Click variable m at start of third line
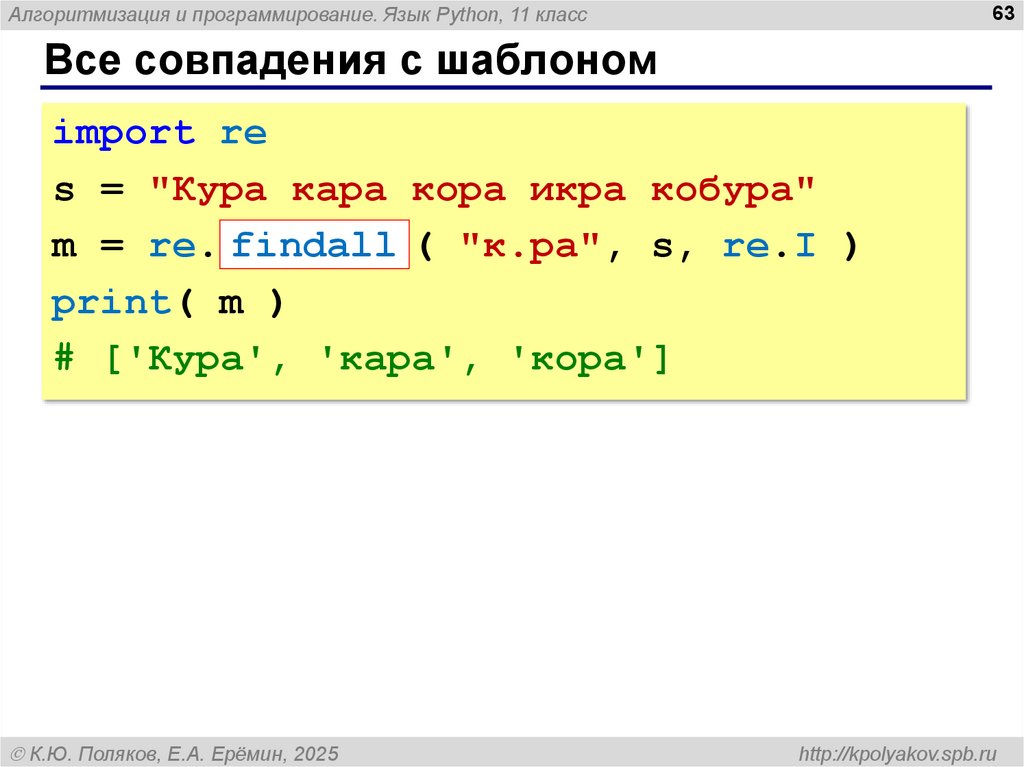The height and width of the screenshot is (767, 1024). pos(64,247)
